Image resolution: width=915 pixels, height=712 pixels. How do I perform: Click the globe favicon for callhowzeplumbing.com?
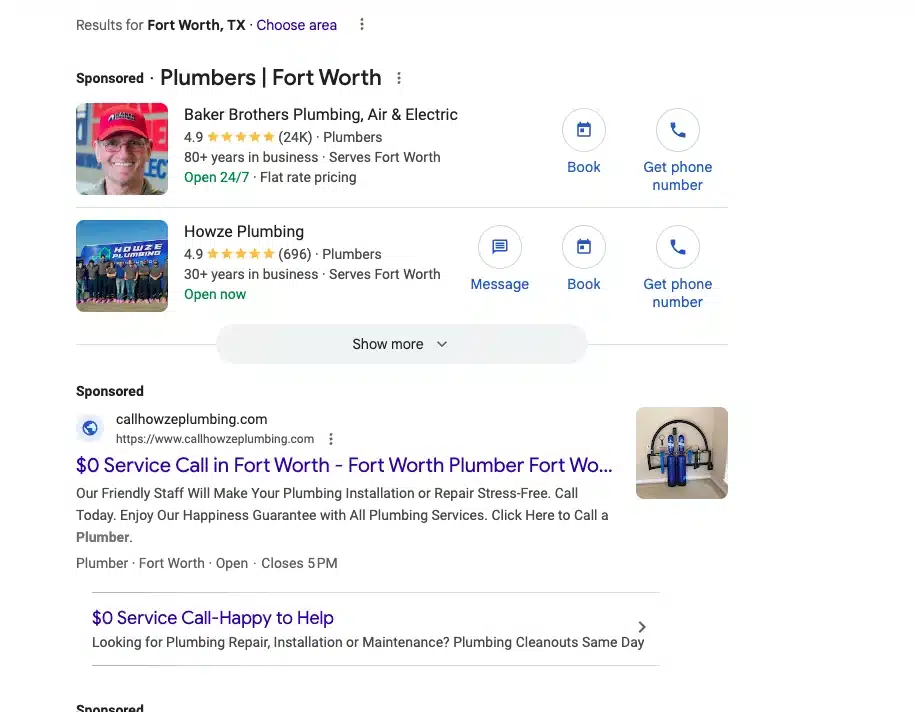(90, 428)
